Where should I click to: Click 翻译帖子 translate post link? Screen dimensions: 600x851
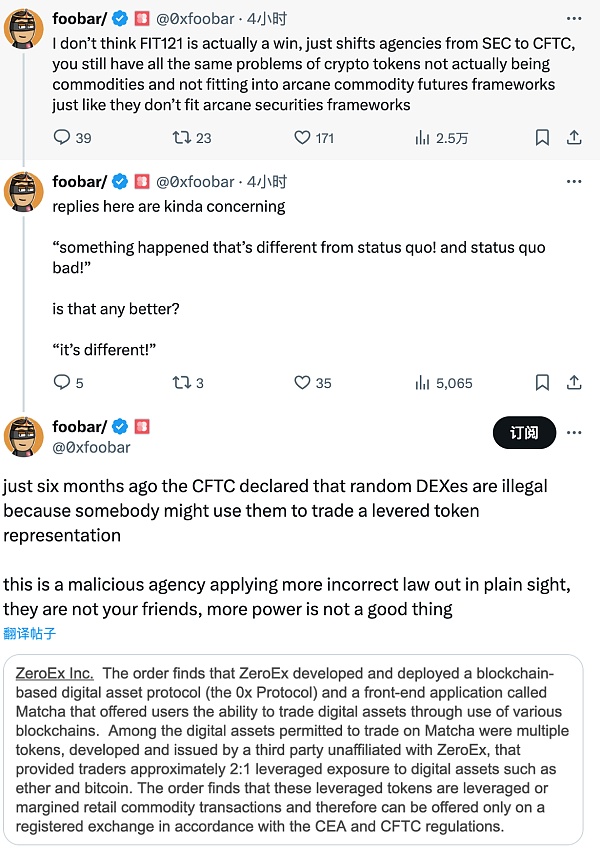(30, 633)
